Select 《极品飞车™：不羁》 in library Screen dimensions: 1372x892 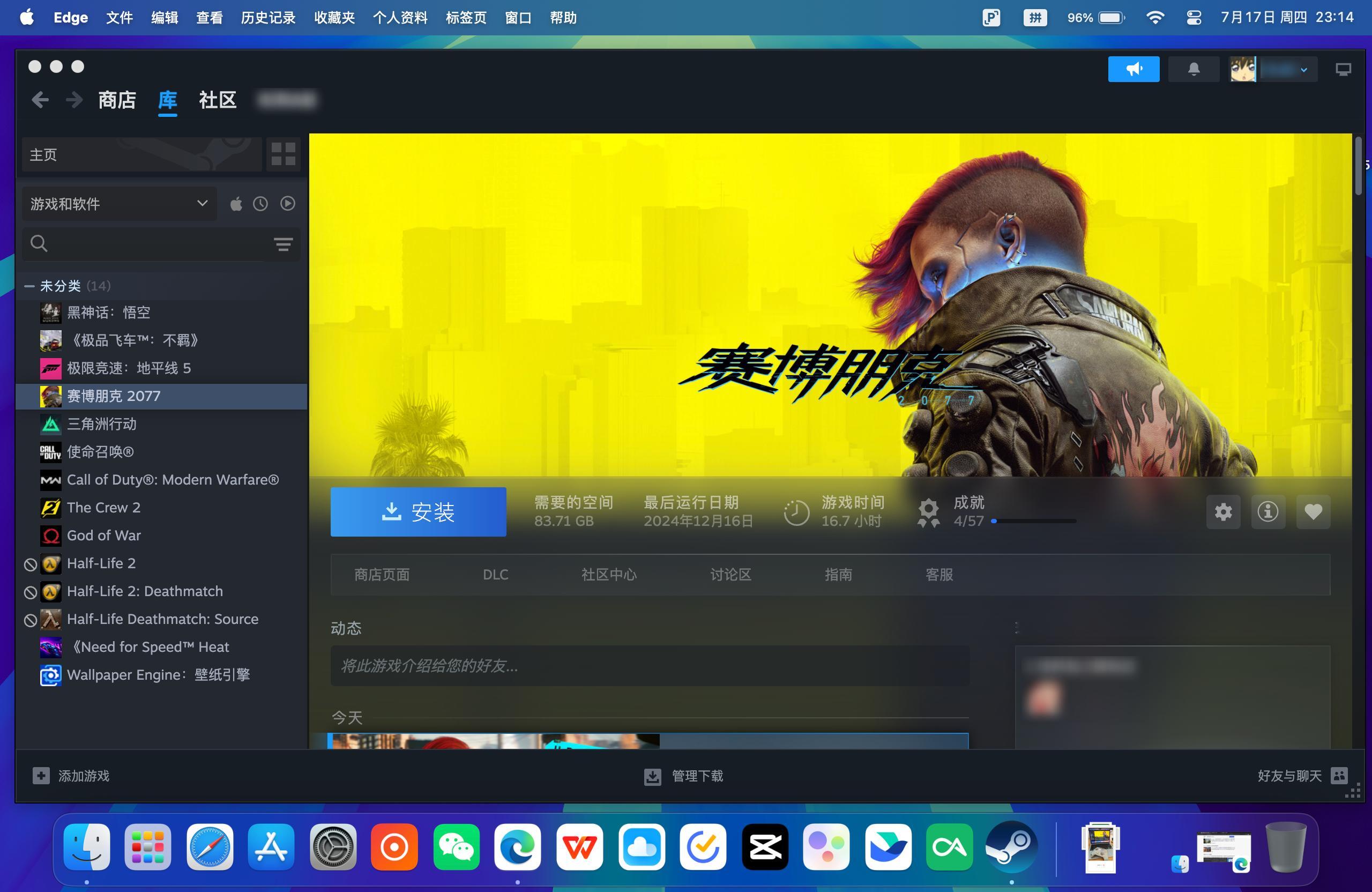(x=162, y=340)
